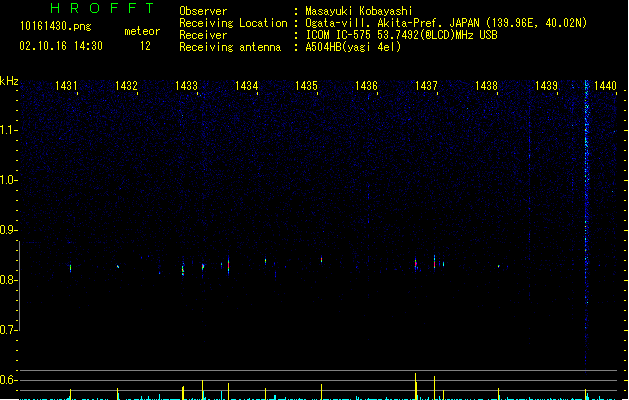The width and height of the screenshot is (629, 400).
Task: Click the Ogata-vill. Akita-Pref. JAPAN location text
Action: [446, 23]
